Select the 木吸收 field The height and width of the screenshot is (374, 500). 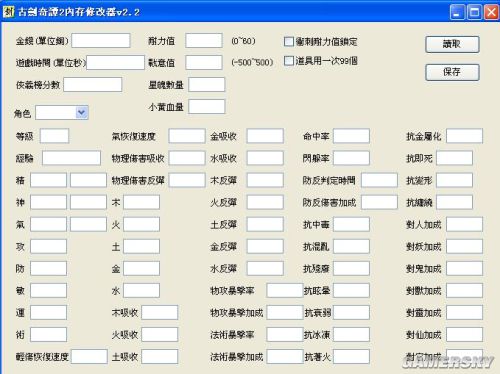coord(160,313)
